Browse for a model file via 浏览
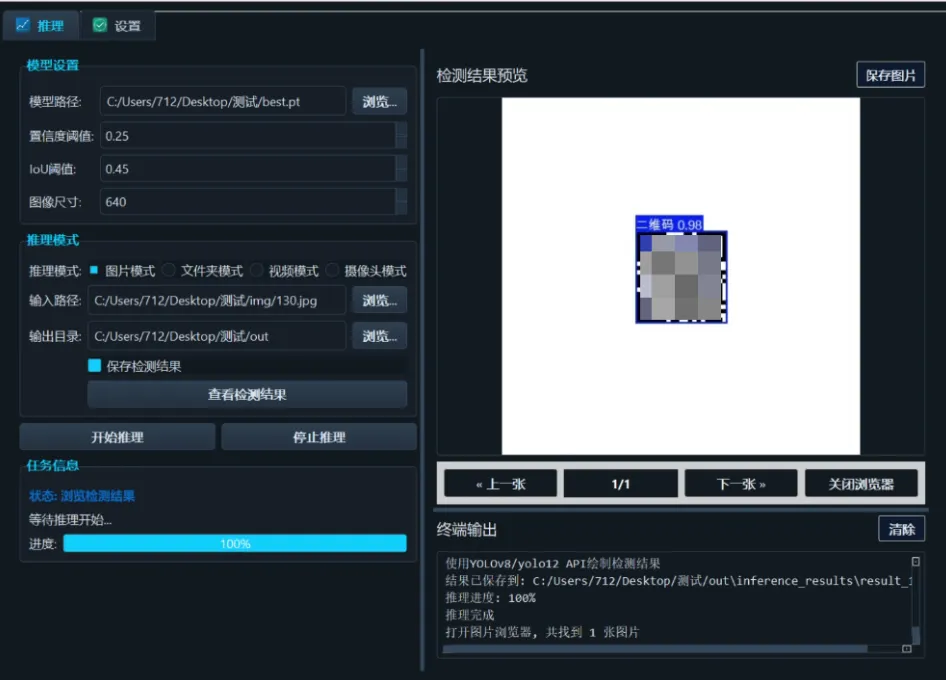The height and width of the screenshot is (680, 946). [379, 101]
